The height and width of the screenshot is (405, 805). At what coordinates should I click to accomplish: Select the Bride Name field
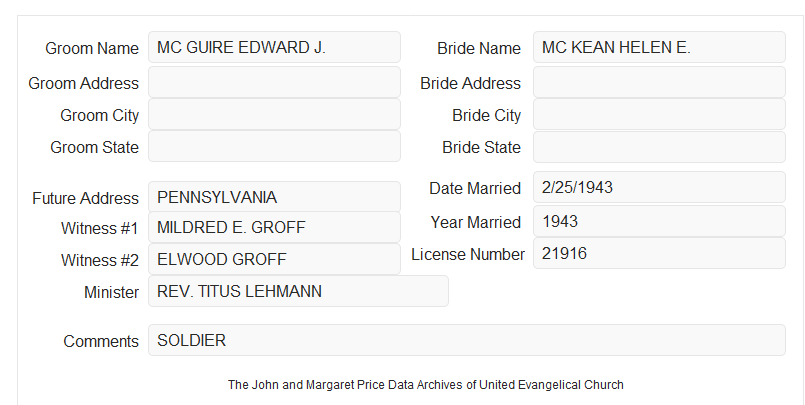tap(659, 47)
